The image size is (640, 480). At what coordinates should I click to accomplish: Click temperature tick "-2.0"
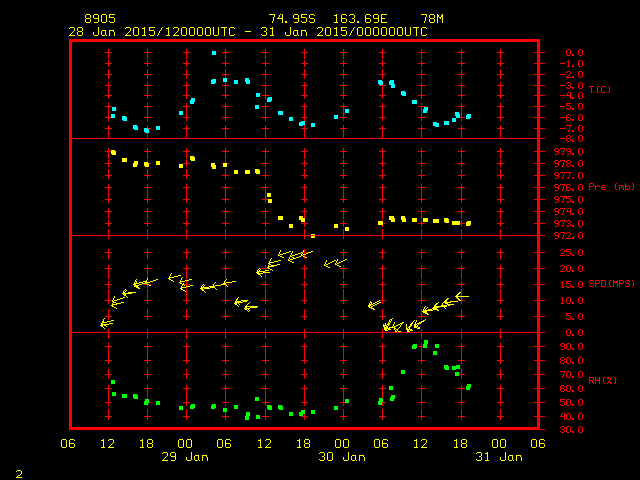[571, 75]
